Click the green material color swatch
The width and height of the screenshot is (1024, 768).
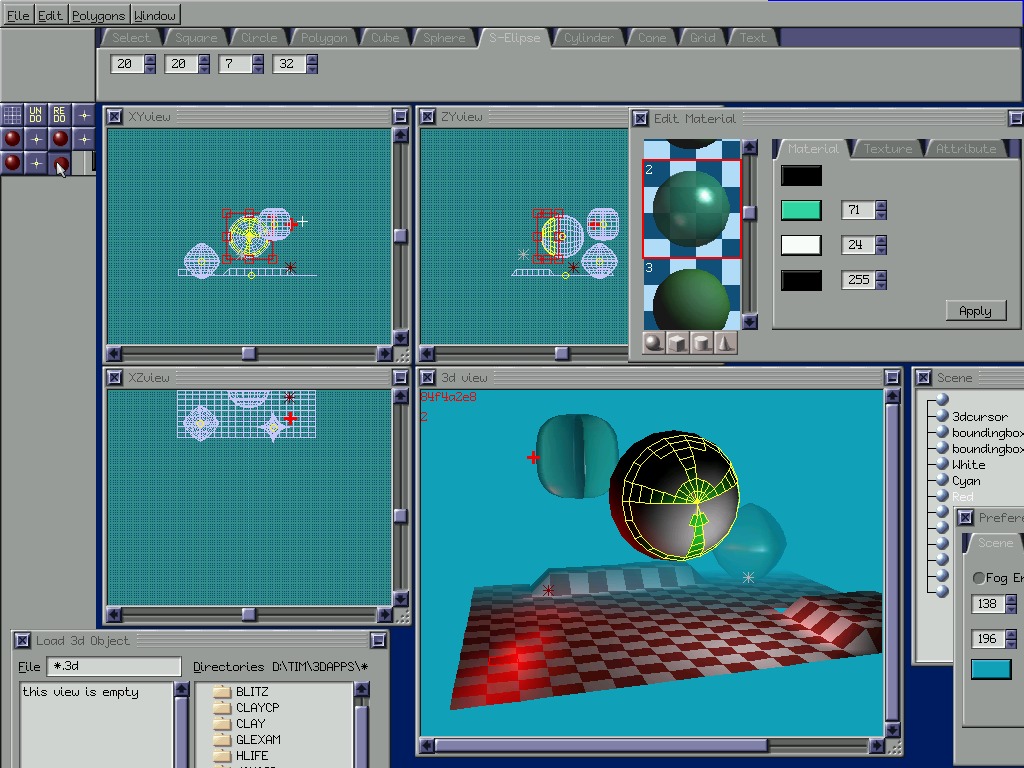point(801,210)
